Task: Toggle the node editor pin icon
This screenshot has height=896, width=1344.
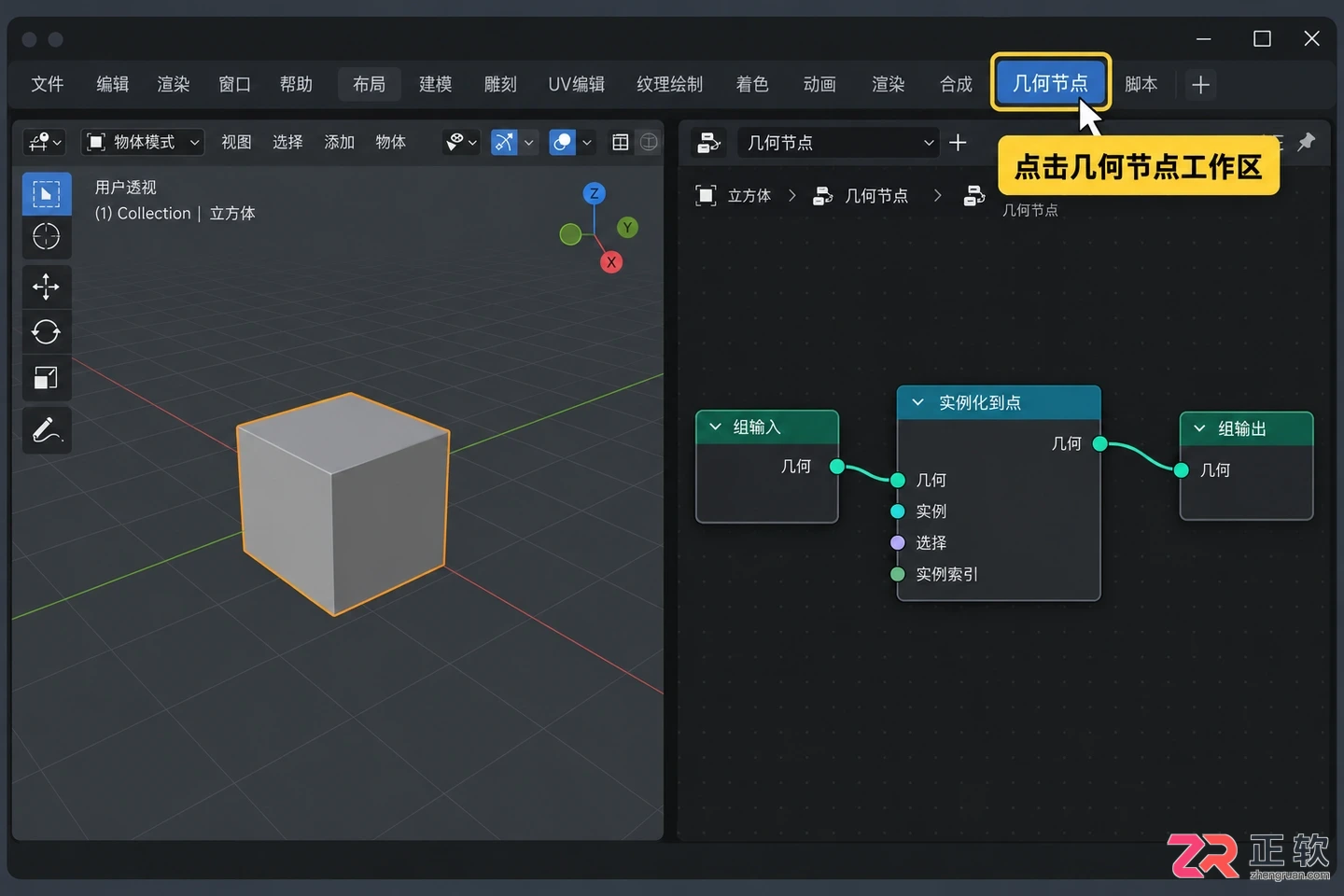Action: (x=1306, y=142)
